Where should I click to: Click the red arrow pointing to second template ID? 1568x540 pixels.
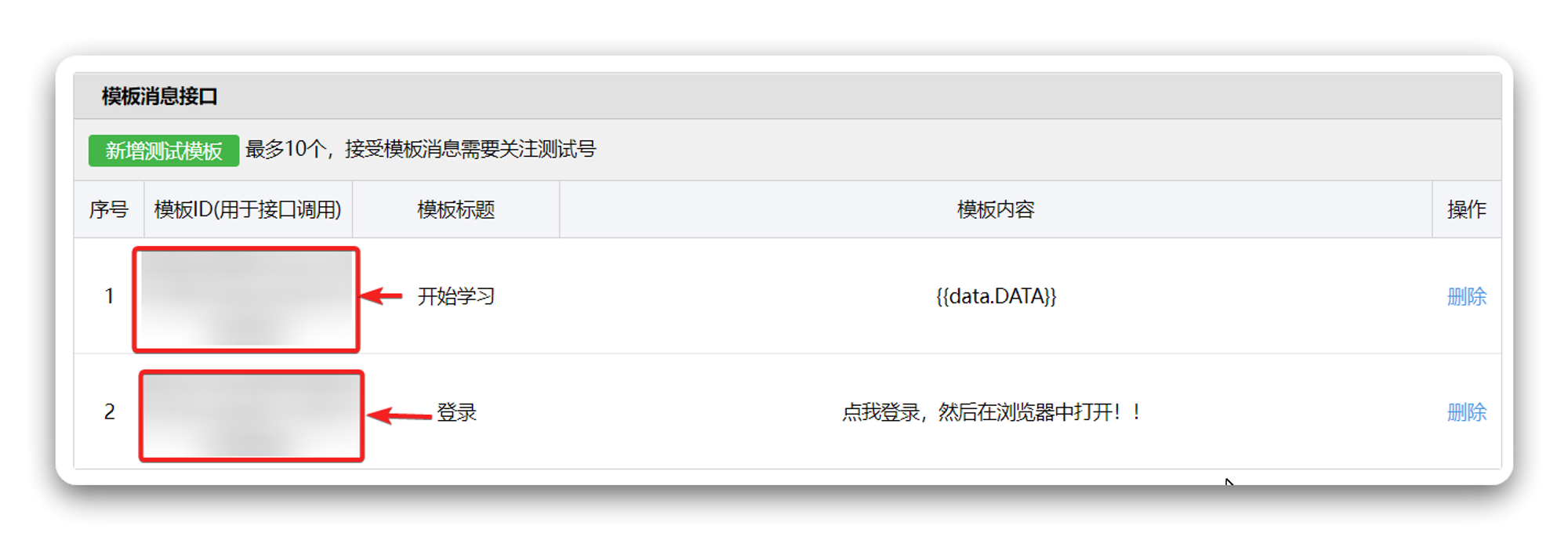coord(400,415)
